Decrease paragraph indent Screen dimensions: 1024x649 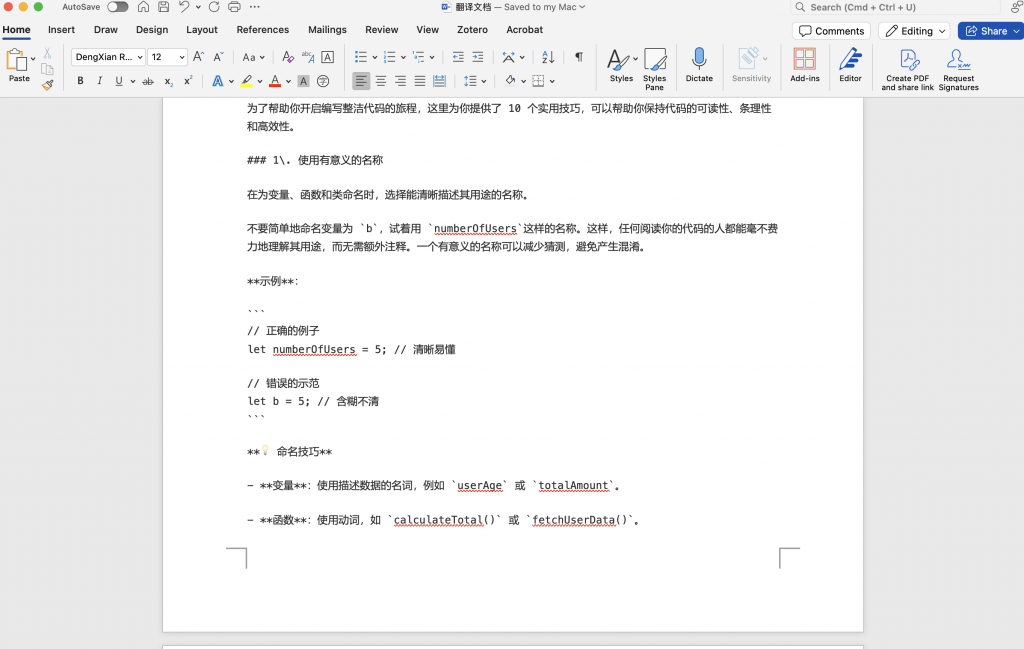458,57
